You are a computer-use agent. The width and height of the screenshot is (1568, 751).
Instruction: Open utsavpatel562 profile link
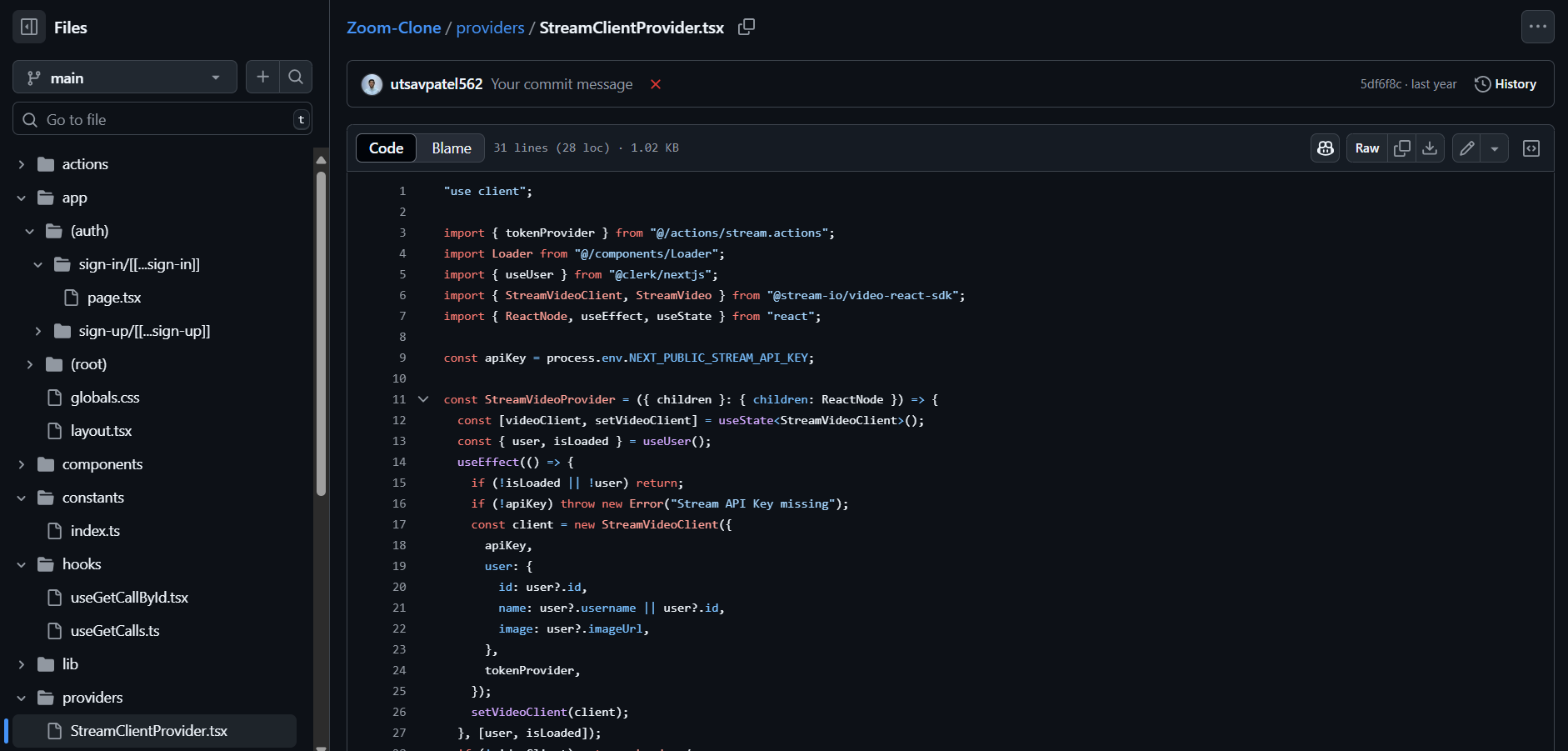(436, 84)
